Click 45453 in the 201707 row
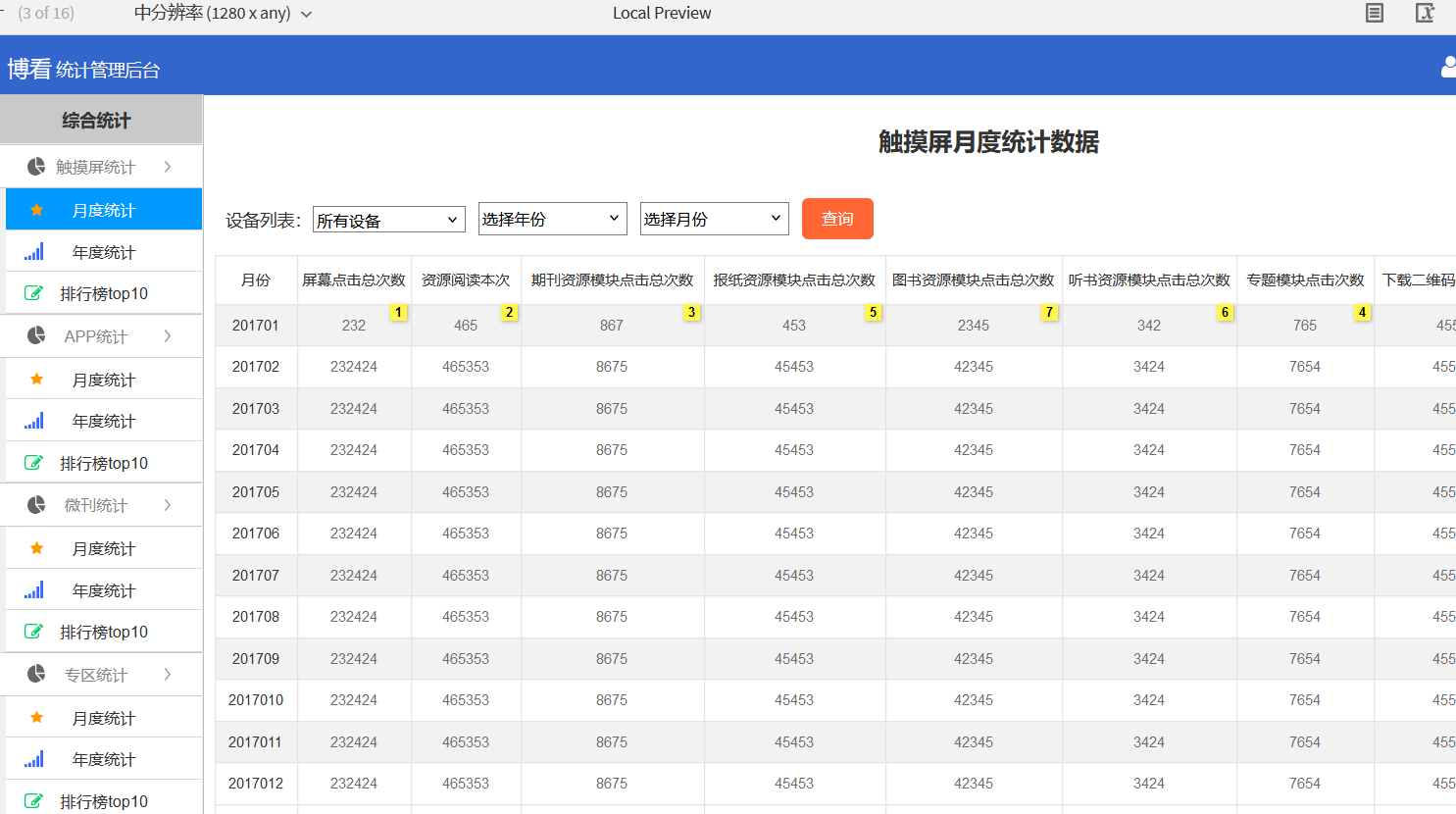The height and width of the screenshot is (814, 1456). tap(794, 576)
